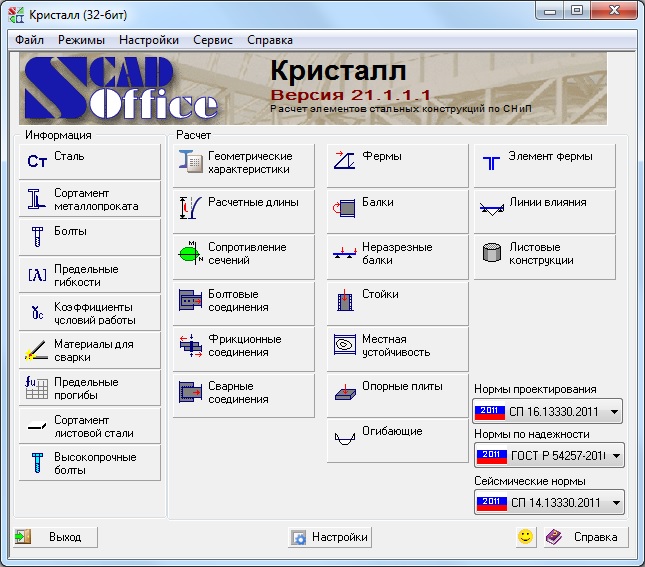Open the Режимы menu
The height and width of the screenshot is (567, 645).
coord(81,40)
